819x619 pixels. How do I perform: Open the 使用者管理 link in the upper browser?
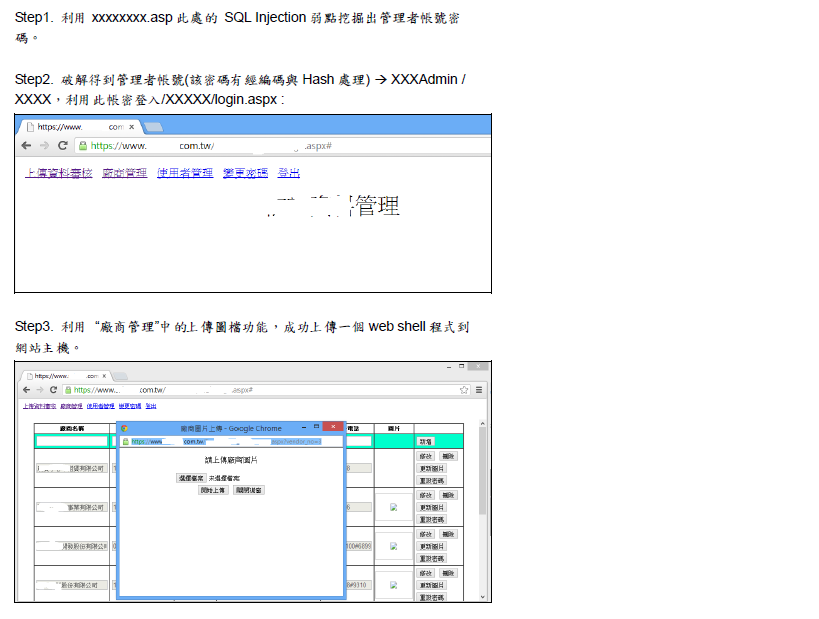point(185,173)
